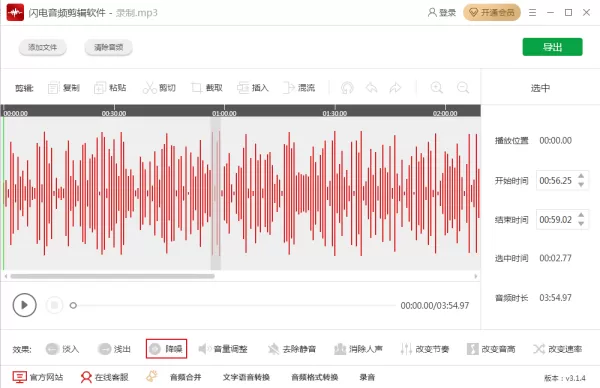600x388 pixels.
Task: Increase the 开始时间 start time
Action: (581, 176)
